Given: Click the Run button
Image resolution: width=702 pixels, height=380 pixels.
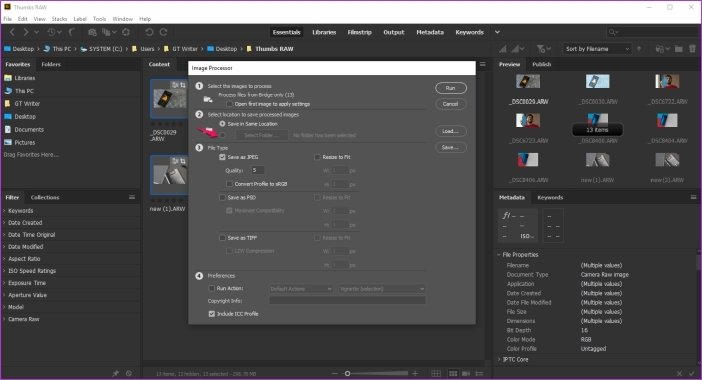Looking at the screenshot, I should [451, 88].
